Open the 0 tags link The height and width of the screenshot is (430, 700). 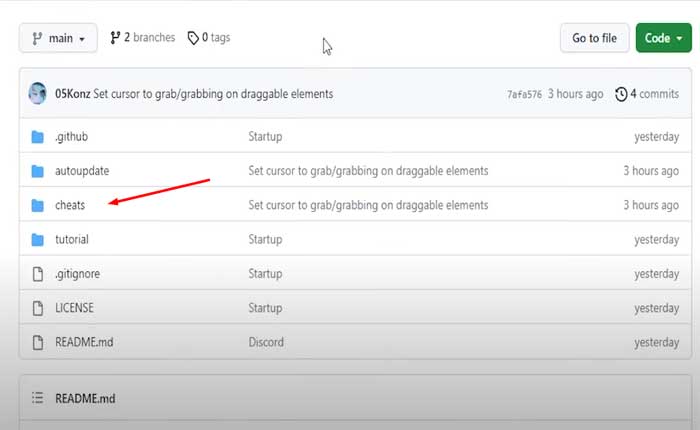(208, 38)
